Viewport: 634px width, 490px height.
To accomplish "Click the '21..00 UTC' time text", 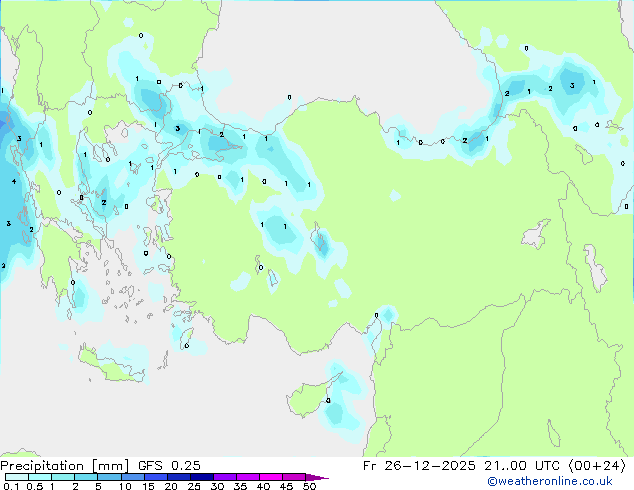I will point(522,466).
